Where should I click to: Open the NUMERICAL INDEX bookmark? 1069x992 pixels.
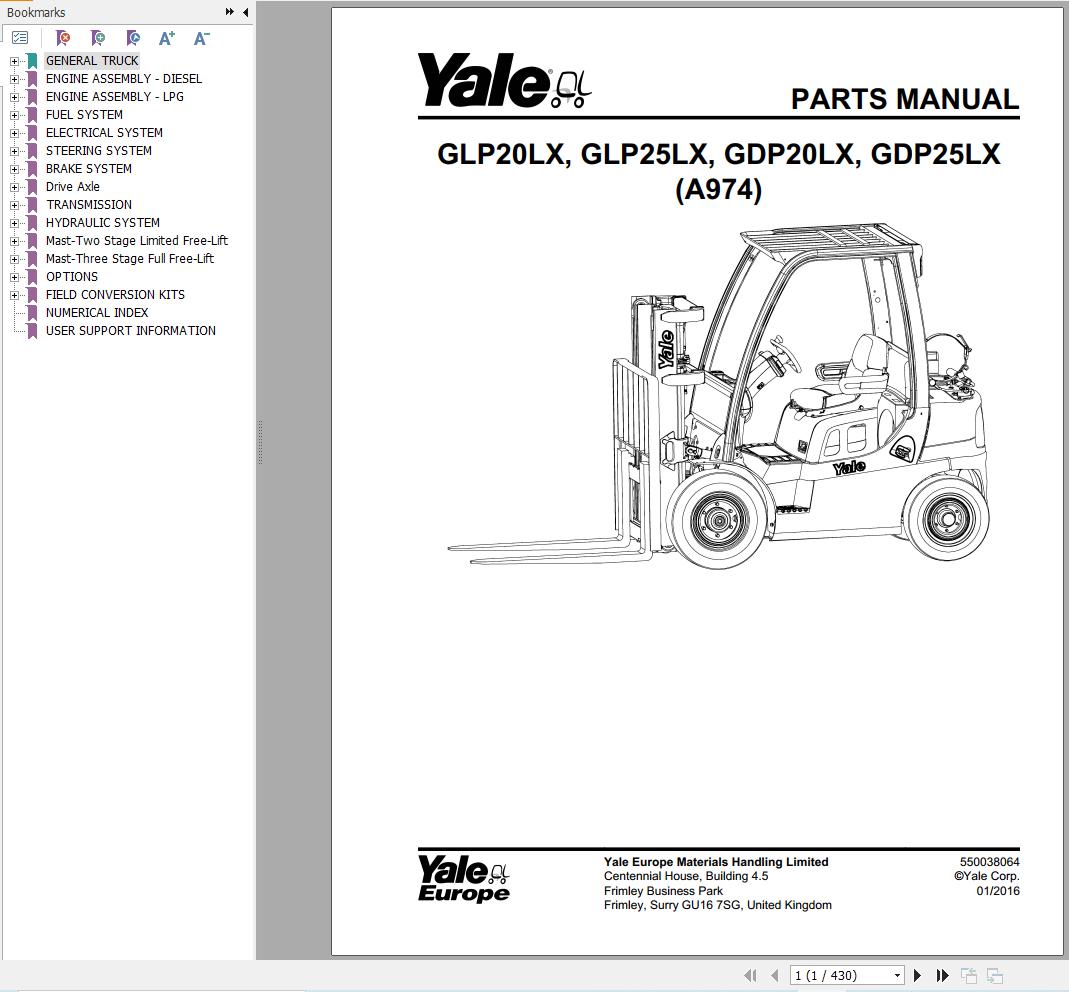[x=96, y=312]
